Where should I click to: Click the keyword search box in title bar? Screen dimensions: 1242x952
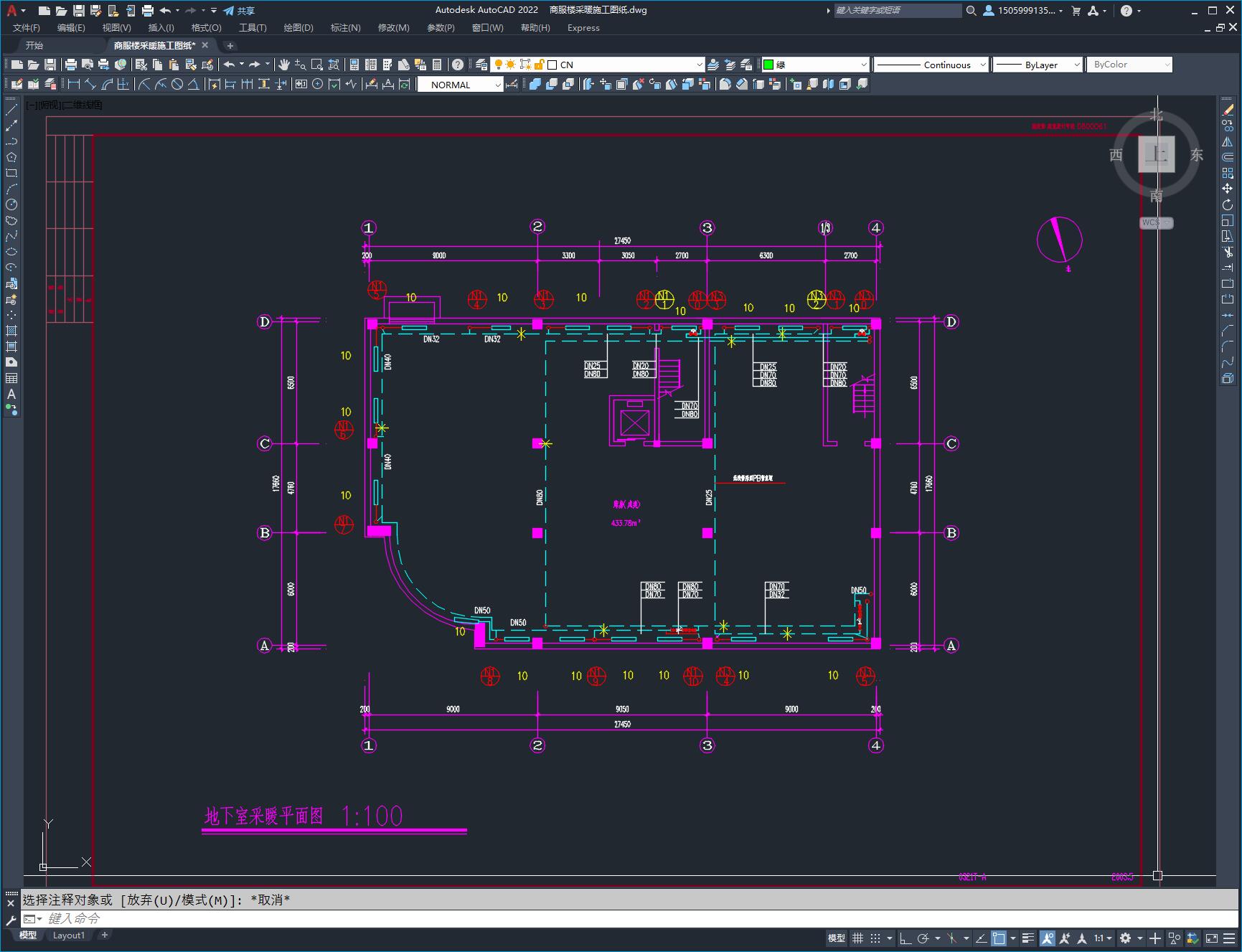tap(897, 11)
